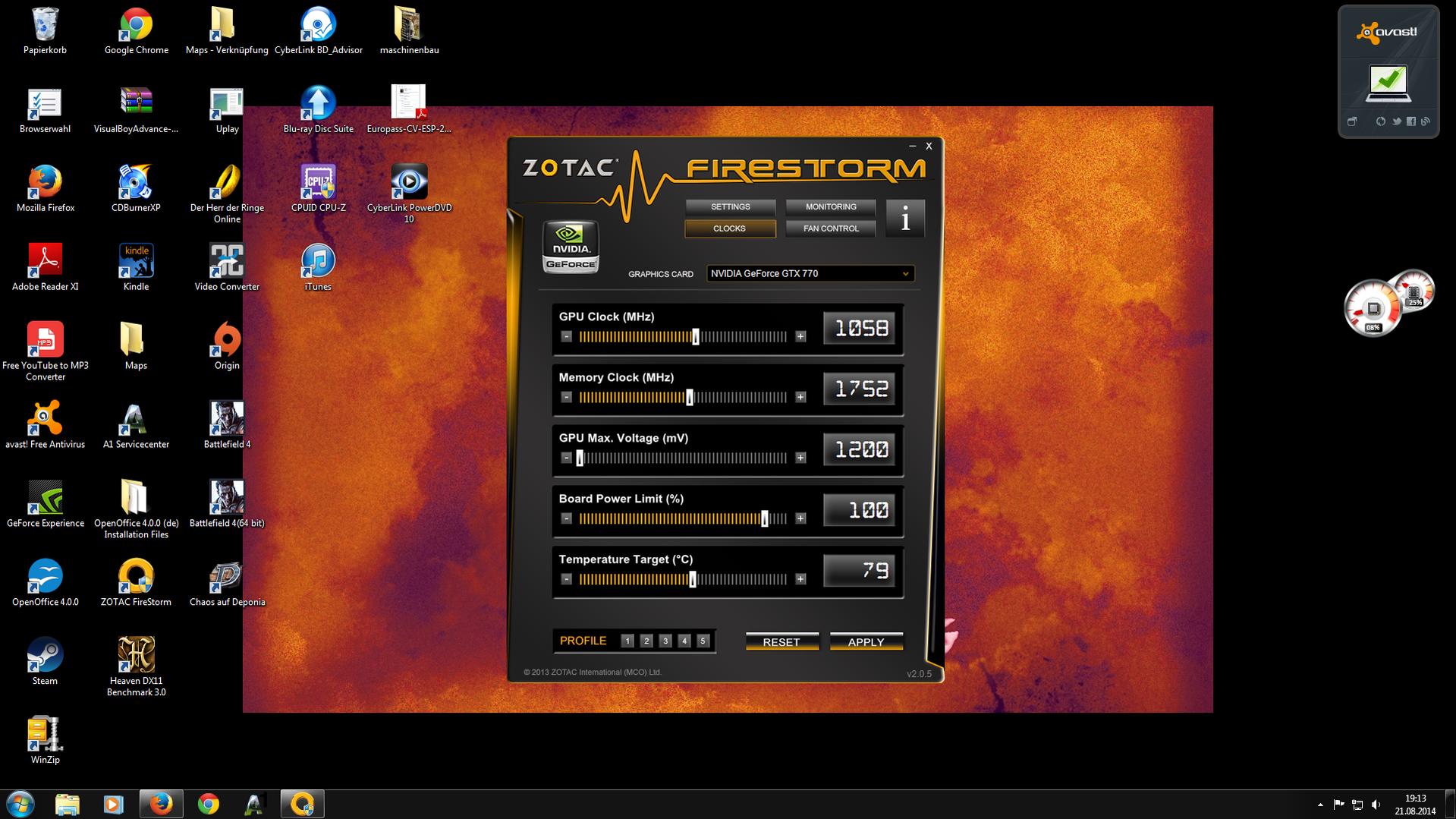Screen dimensions: 1456x819
Task: Minimize the FireStorm window
Action: pyautogui.click(x=912, y=146)
